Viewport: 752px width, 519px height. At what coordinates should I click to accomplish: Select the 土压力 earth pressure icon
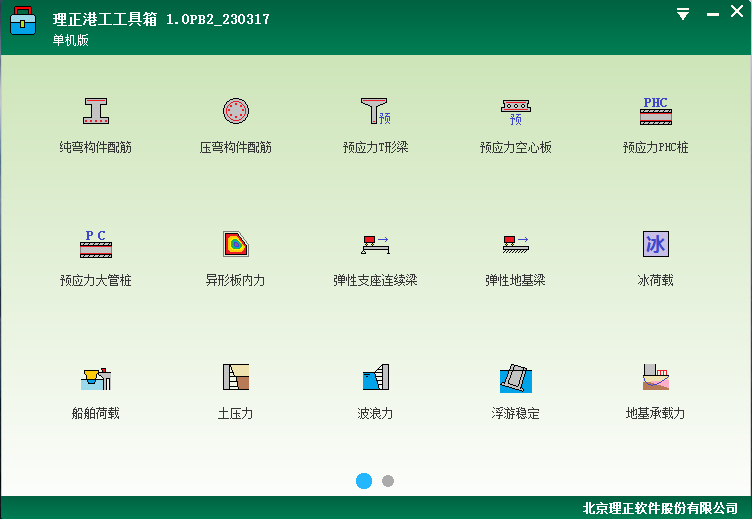[236, 377]
